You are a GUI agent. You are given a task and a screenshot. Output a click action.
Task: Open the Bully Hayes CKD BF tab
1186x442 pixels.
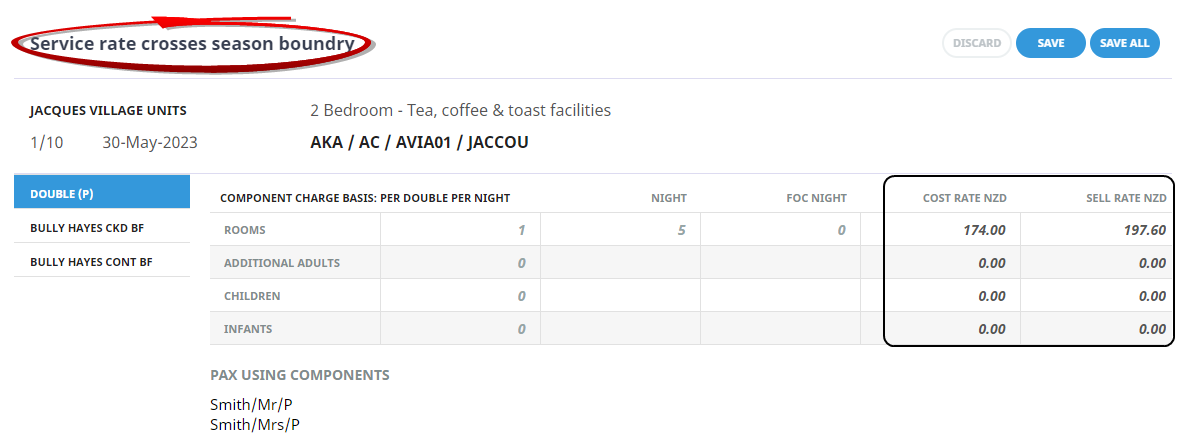tap(102, 228)
